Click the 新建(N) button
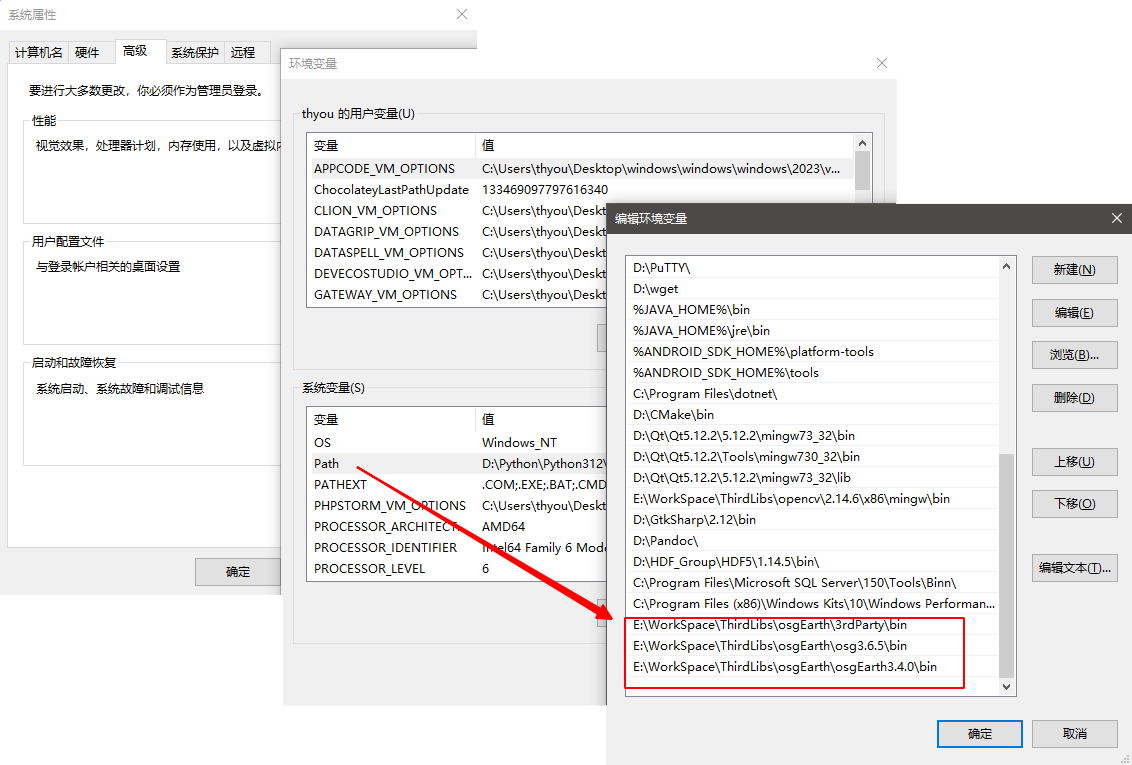Screen dimensions: 1132x765 coord(1074,270)
